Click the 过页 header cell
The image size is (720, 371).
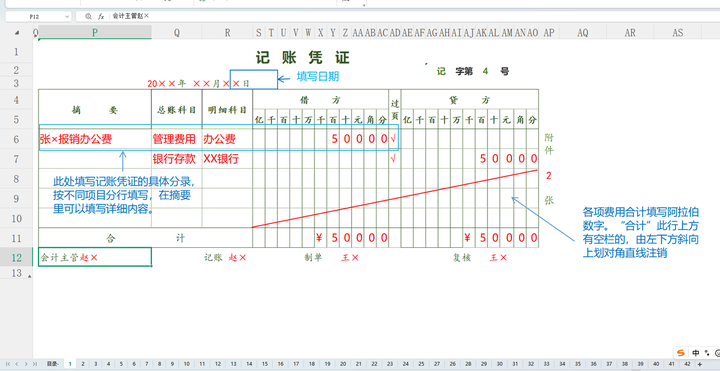394,109
